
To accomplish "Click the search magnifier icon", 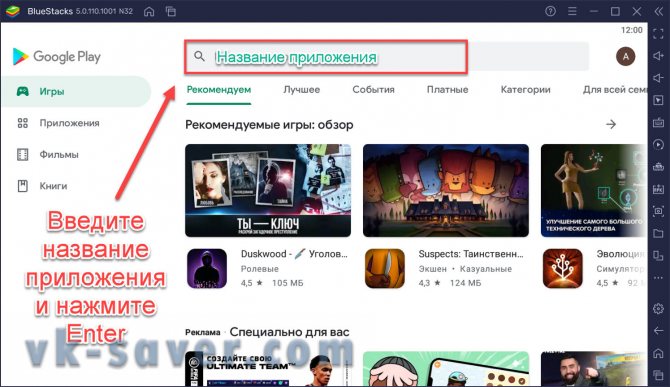I will (199, 56).
